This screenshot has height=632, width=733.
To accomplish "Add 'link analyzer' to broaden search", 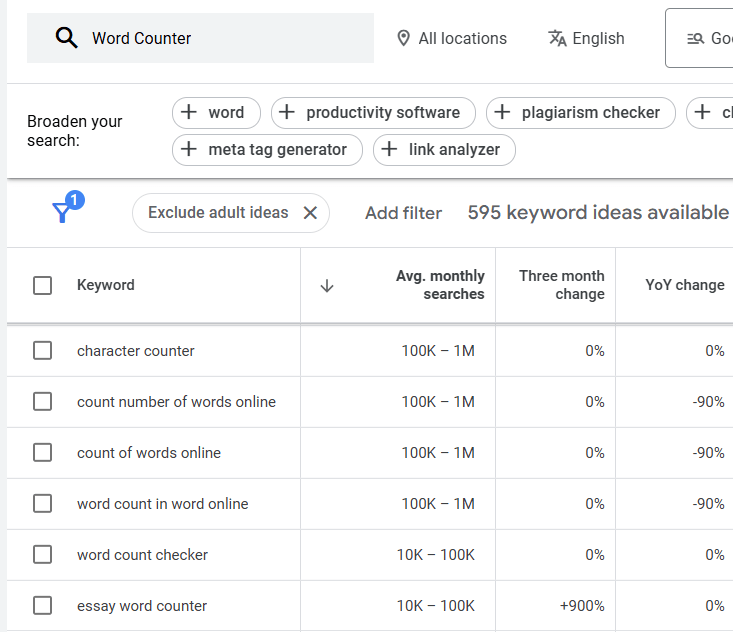I will coord(444,150).
